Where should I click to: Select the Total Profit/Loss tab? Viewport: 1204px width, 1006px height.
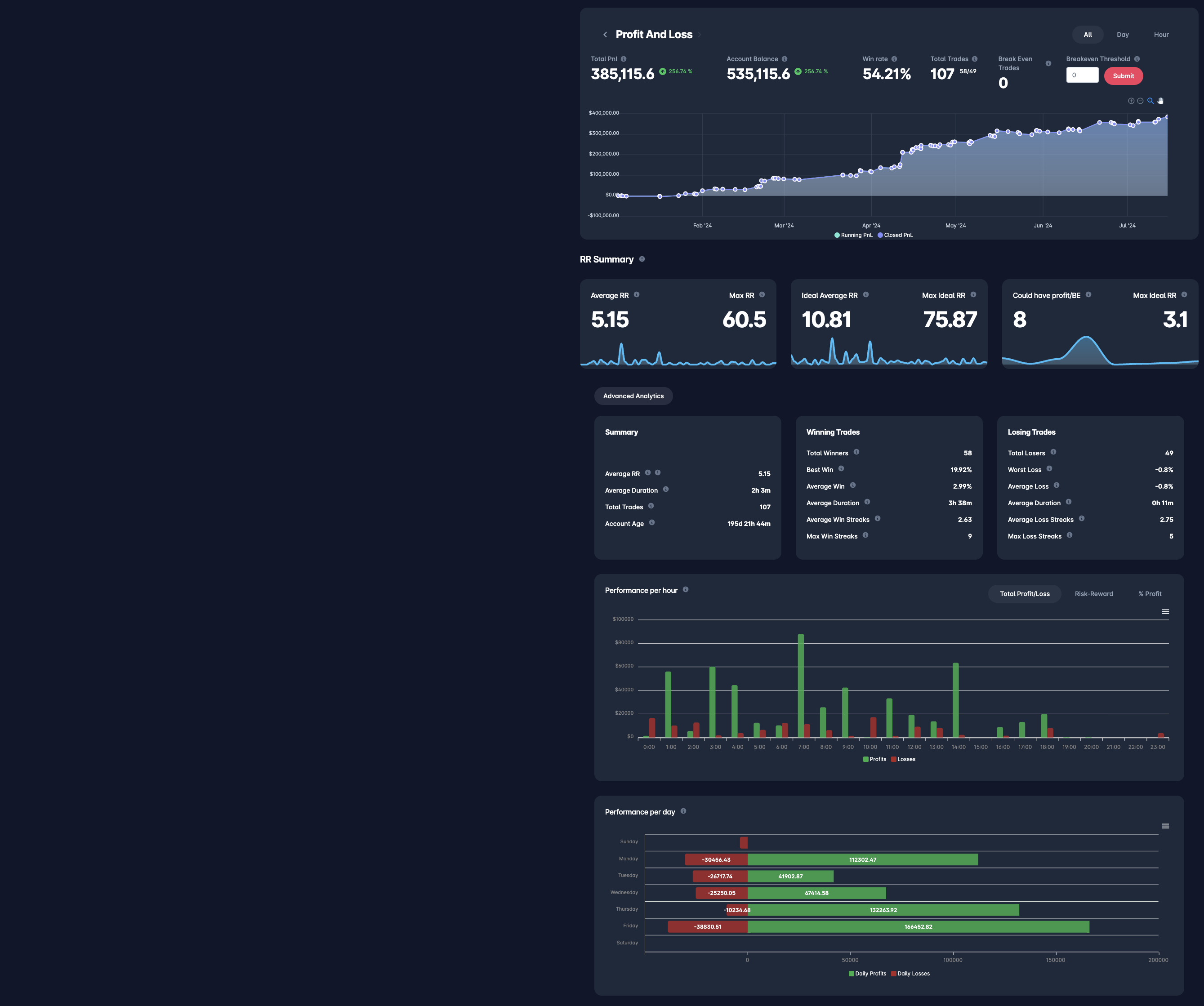(x=1025, y=594)
